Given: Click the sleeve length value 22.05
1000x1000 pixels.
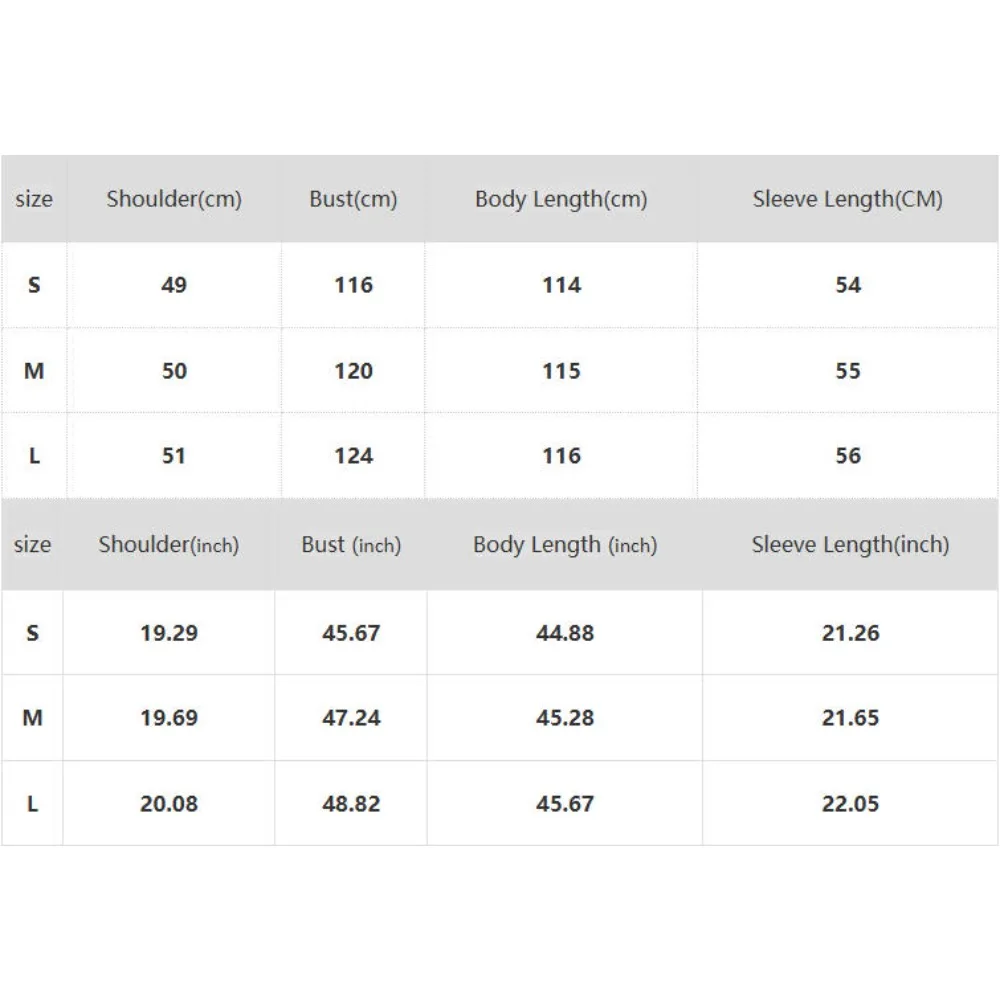Looking at the screenshot, I should (x=850, y=804).
